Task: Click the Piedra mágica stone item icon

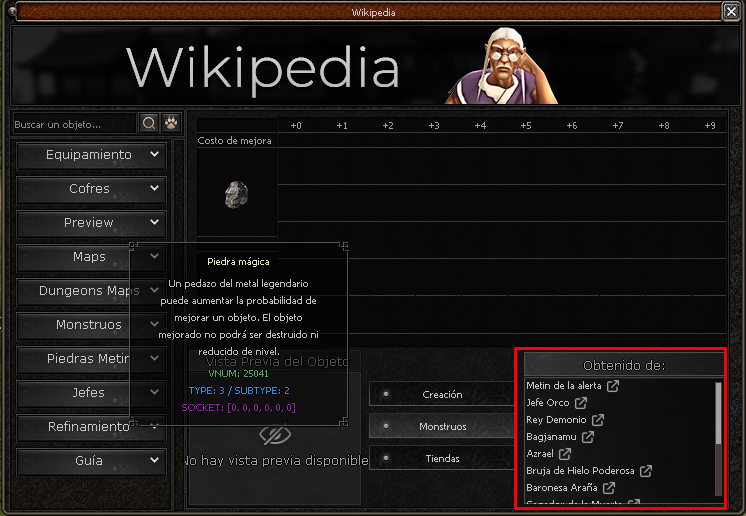Action: (x=236, y=195)
